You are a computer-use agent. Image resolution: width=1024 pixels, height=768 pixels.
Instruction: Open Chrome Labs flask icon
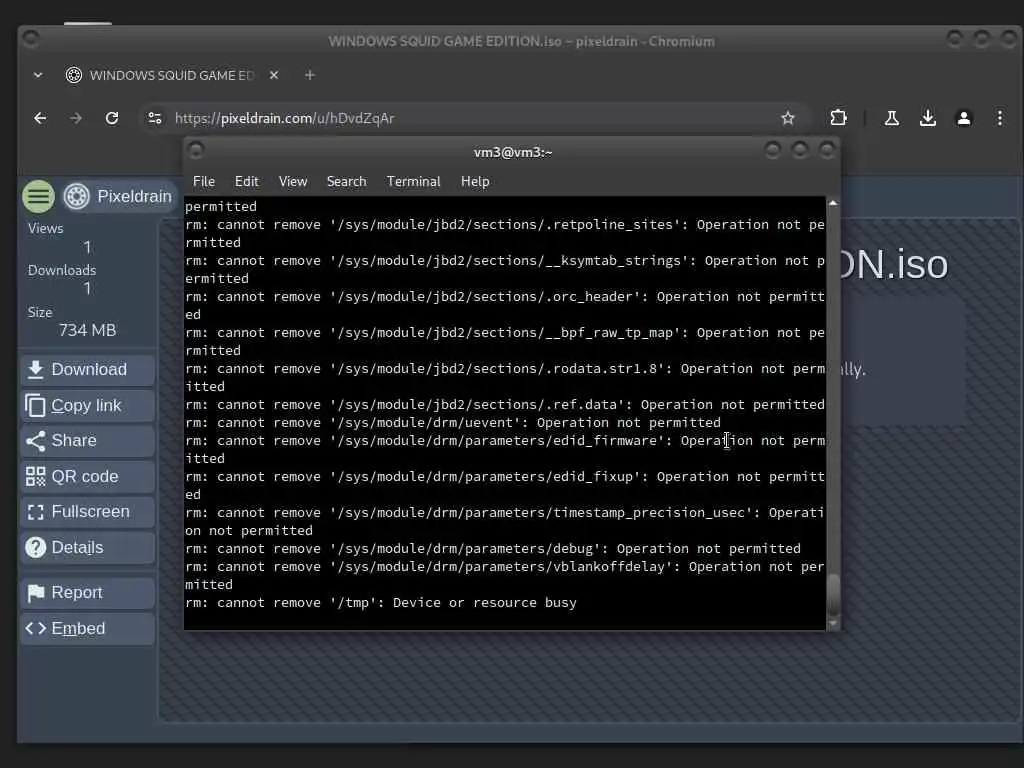coord(891,118)
